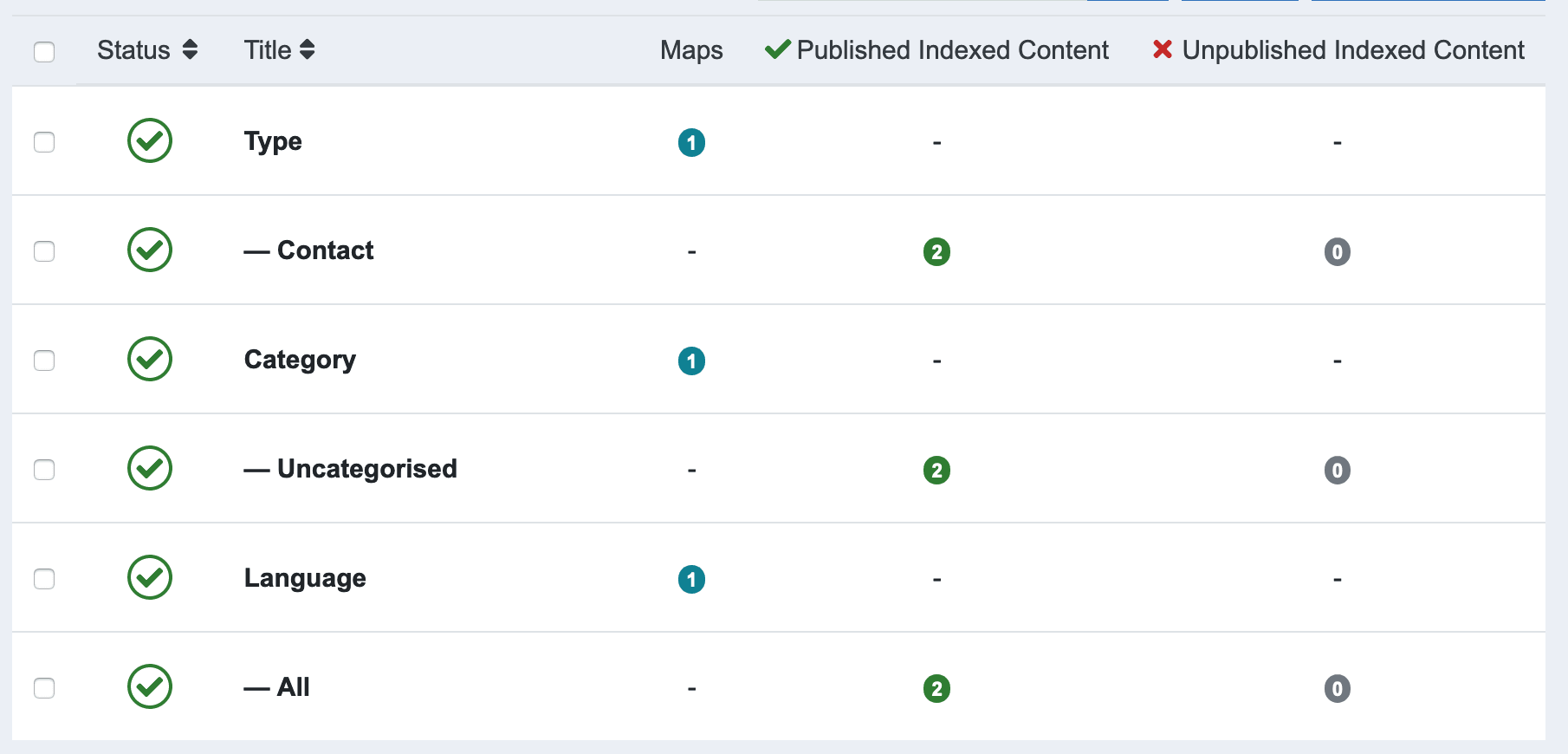Open the Category title link
1568x754 pixels.
(300, 360)
